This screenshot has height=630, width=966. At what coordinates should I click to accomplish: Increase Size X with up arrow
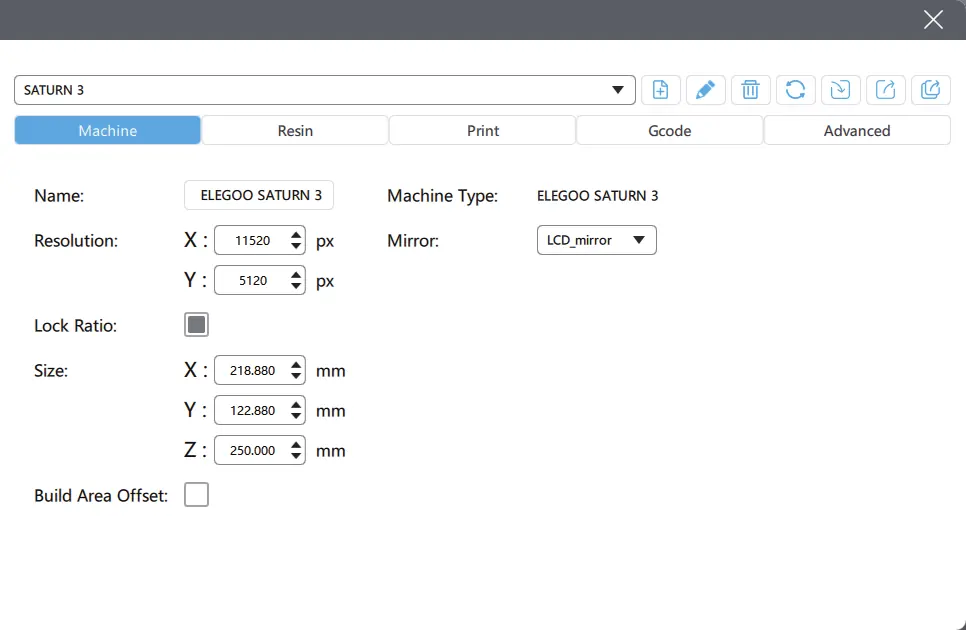(296, 364)
